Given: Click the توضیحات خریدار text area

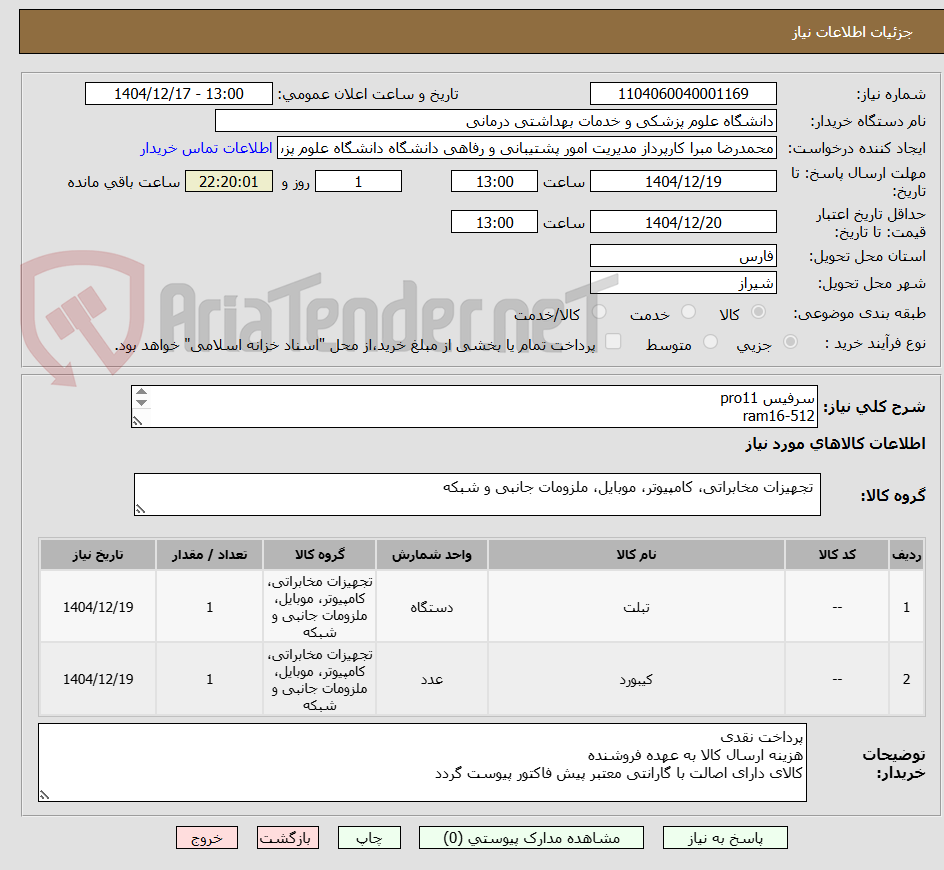Looking at the screenshot, I should [423, 762].
